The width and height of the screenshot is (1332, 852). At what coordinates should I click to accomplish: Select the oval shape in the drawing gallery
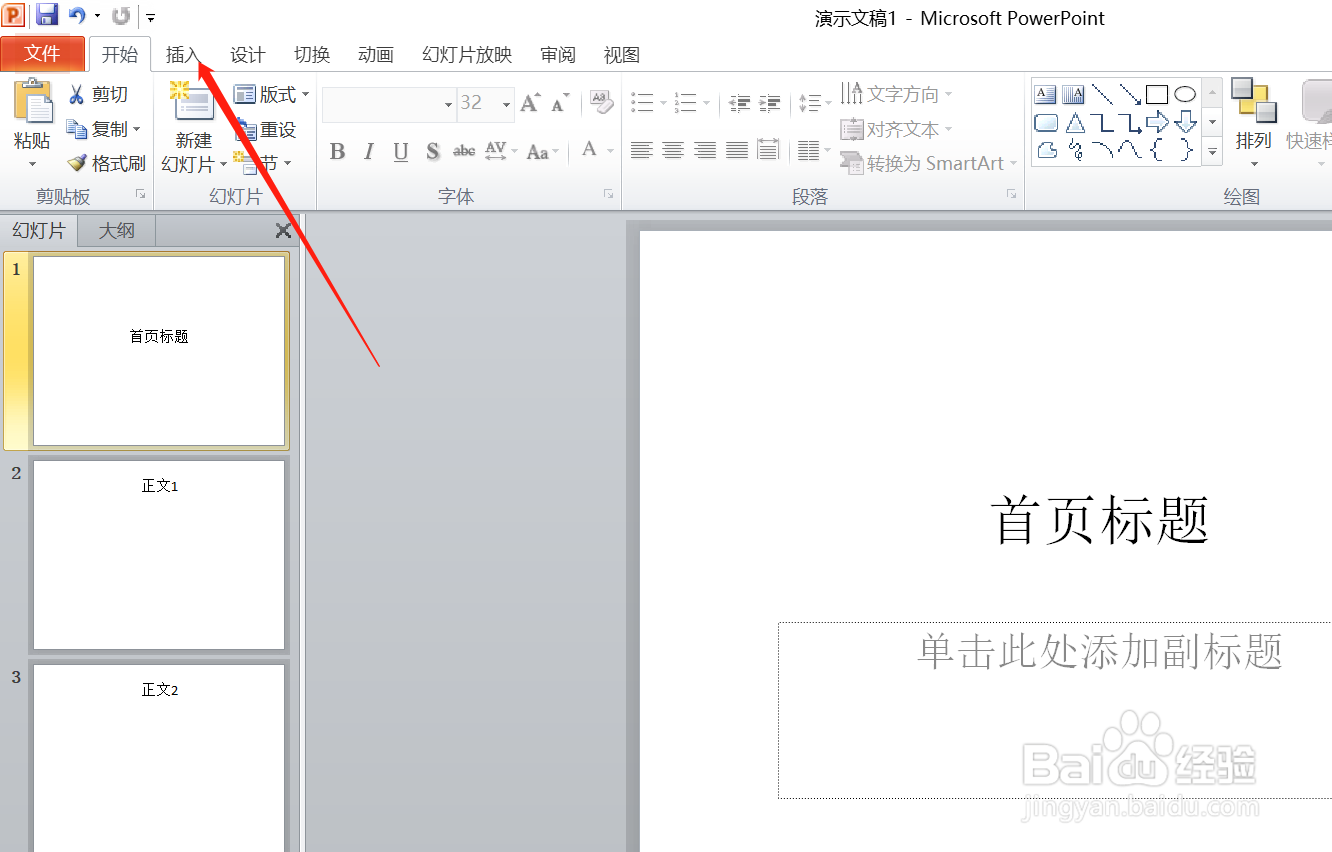[x=1185, y=93]
